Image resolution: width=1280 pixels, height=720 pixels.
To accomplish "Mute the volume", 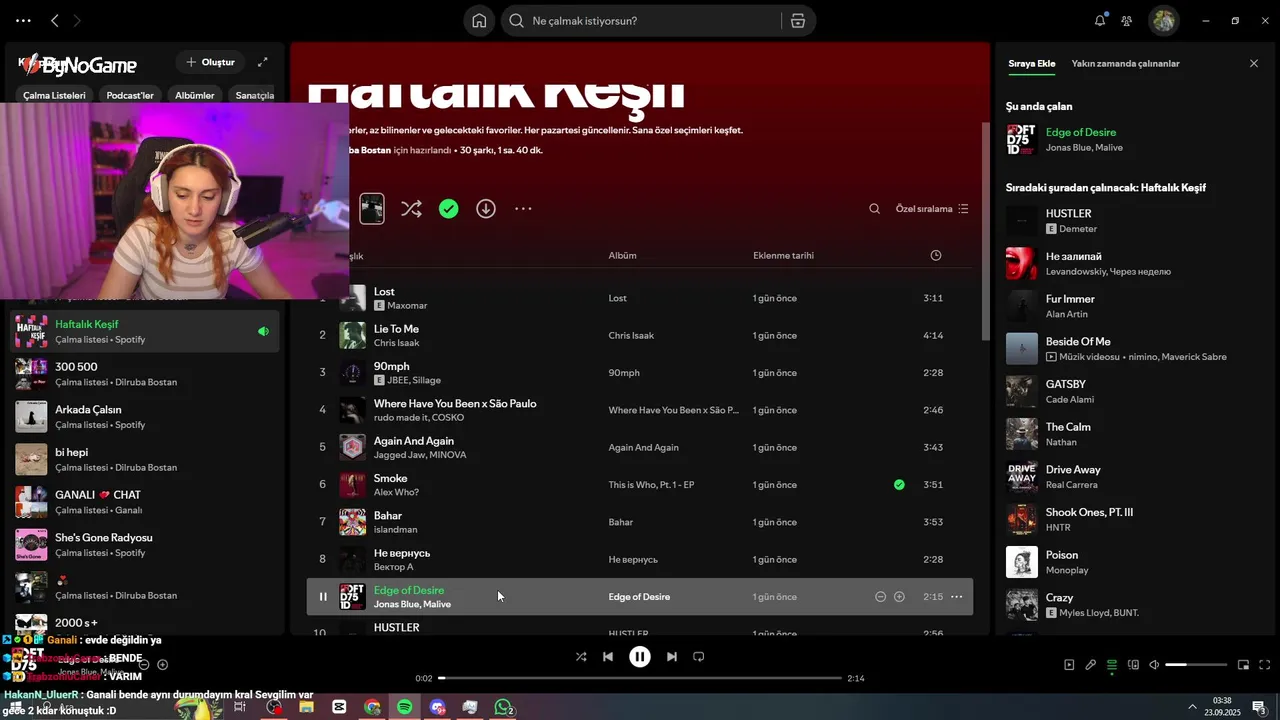I will point(1154,665).
